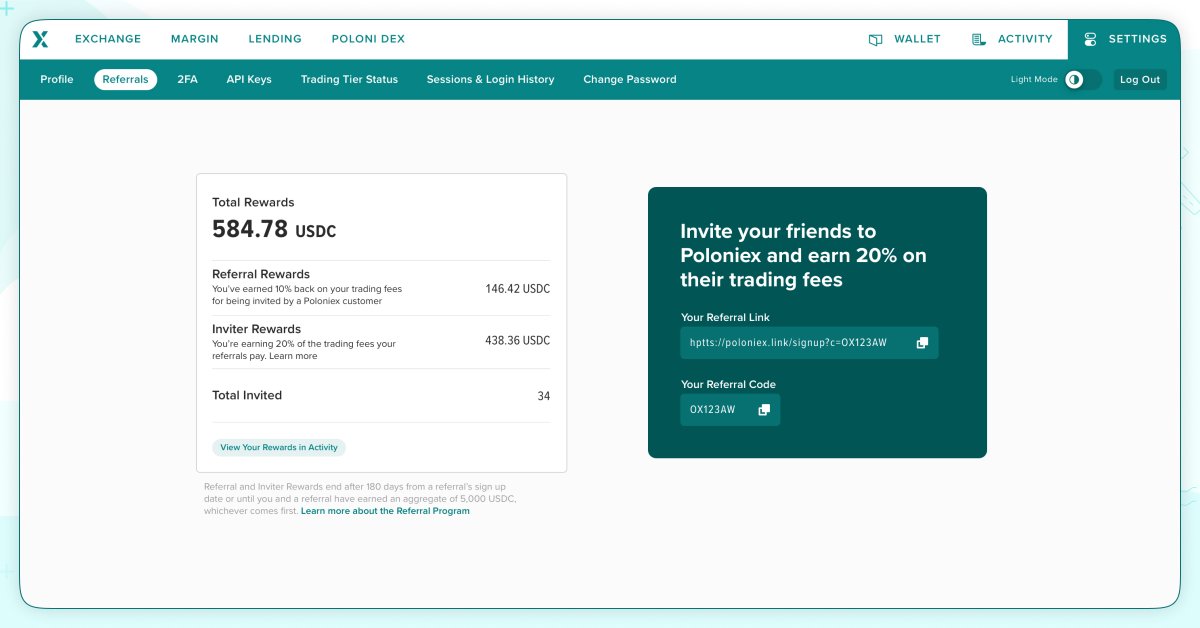Click the Total Invited count 34
Screen dimensions: 1200x628
(544, 396)
